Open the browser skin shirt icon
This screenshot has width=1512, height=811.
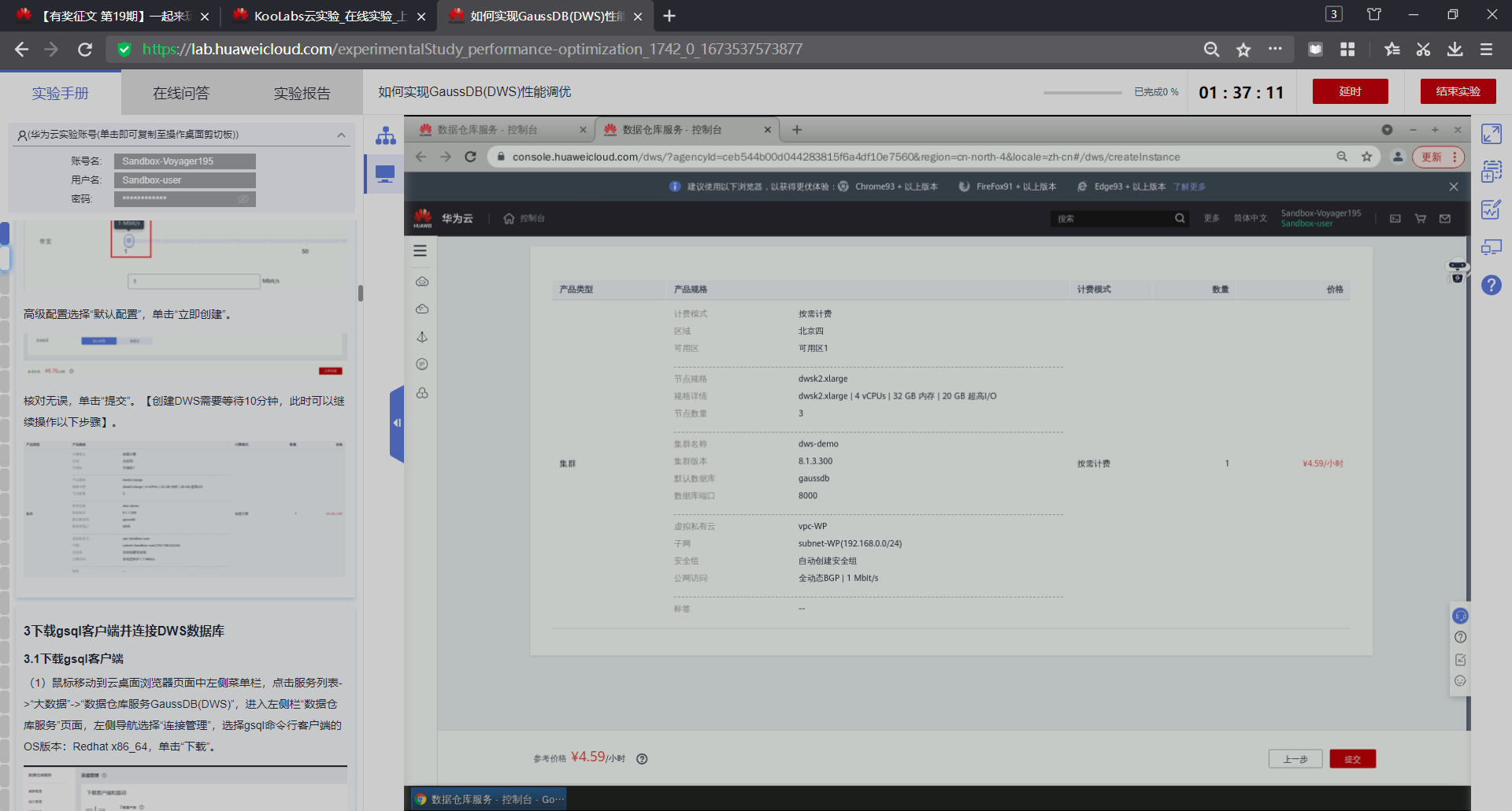1374,14
